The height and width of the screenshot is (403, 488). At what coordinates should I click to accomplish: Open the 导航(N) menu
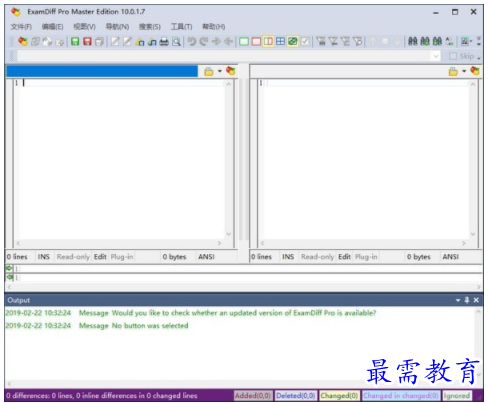point(117,27)
